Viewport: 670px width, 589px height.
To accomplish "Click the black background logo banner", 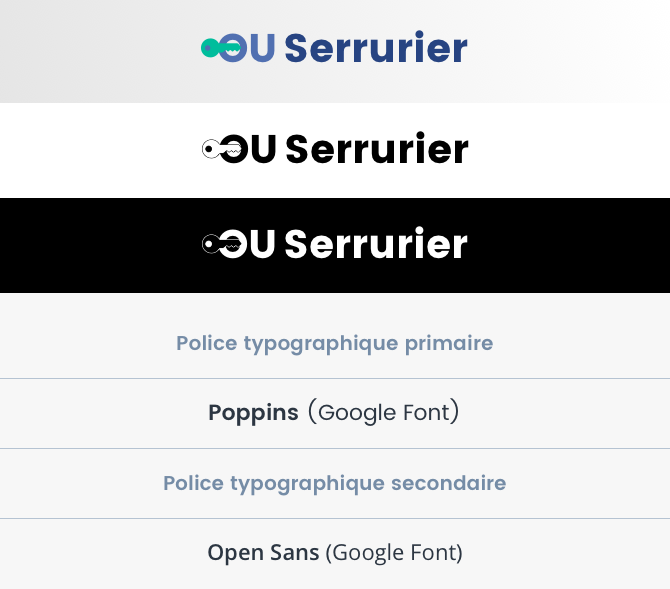I will 335,245.
